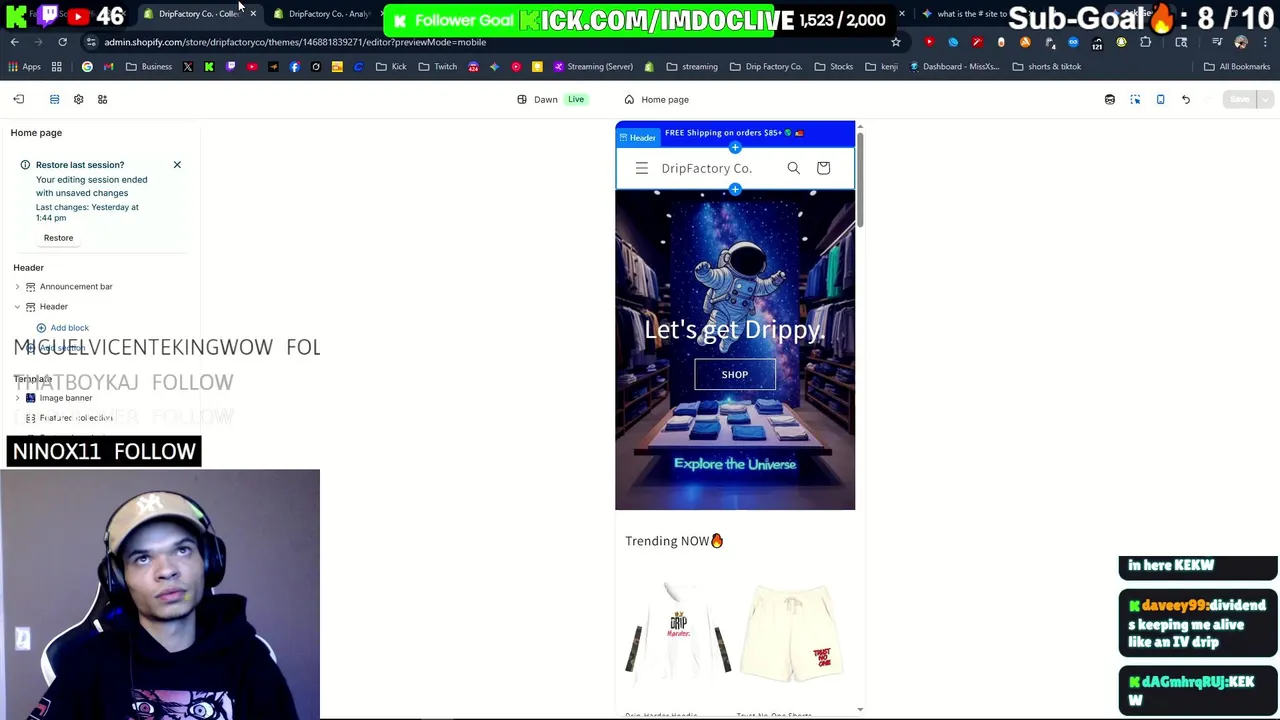Viewport: 1280px width, 720px height.
Task: Click the browser address bar URL
Action: [295, 42]
